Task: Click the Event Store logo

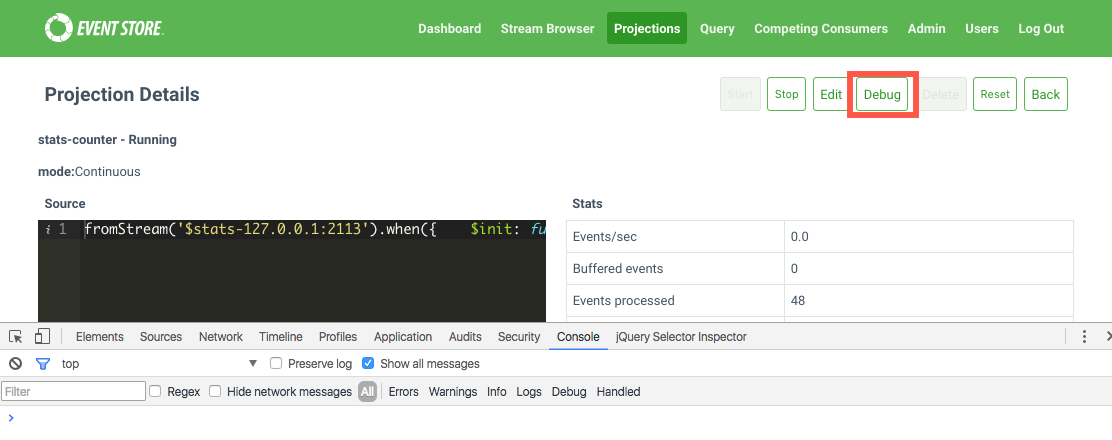Action: pos(104,28)
